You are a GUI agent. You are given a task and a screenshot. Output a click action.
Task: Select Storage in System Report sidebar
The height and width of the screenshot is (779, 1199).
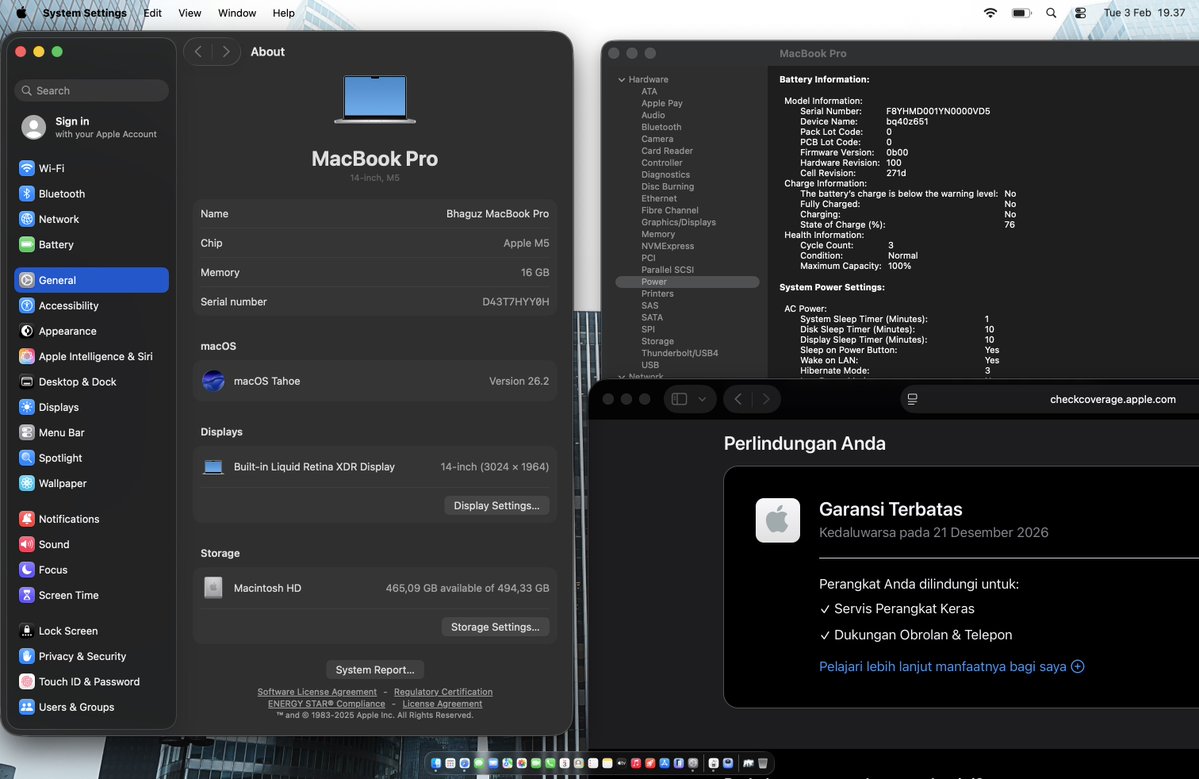coord(658,342)
